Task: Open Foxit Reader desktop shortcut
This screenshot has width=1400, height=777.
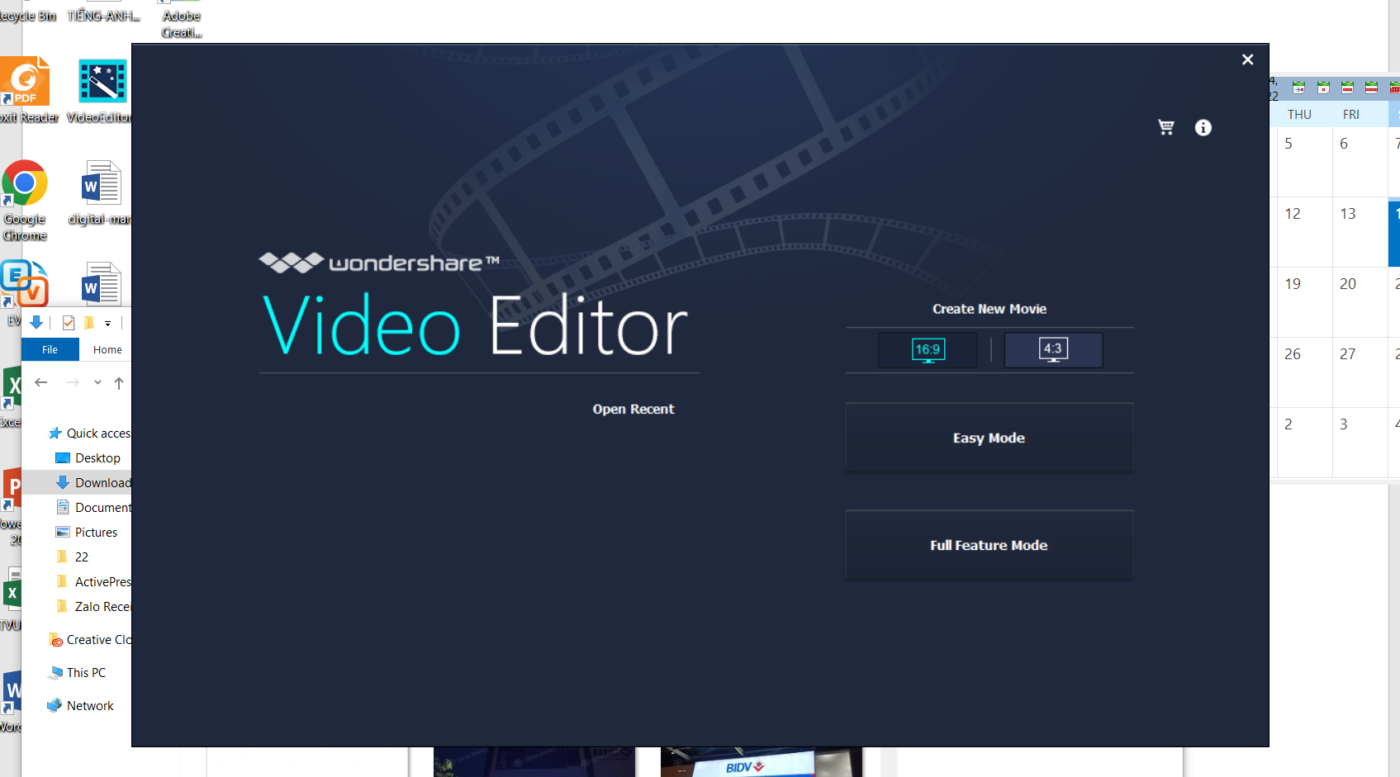Action: coord(25,91)
